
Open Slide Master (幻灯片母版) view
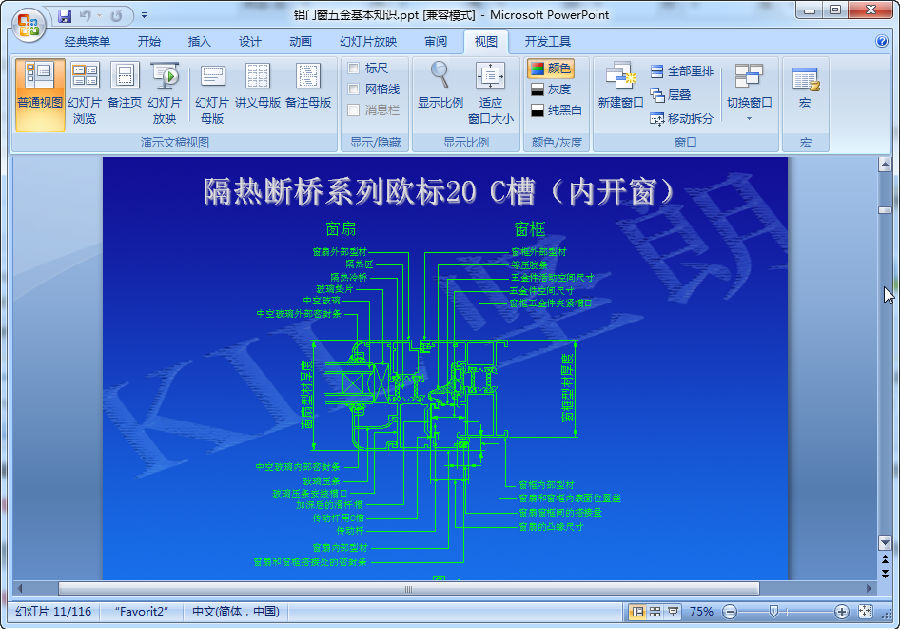[x=212, y=95]
